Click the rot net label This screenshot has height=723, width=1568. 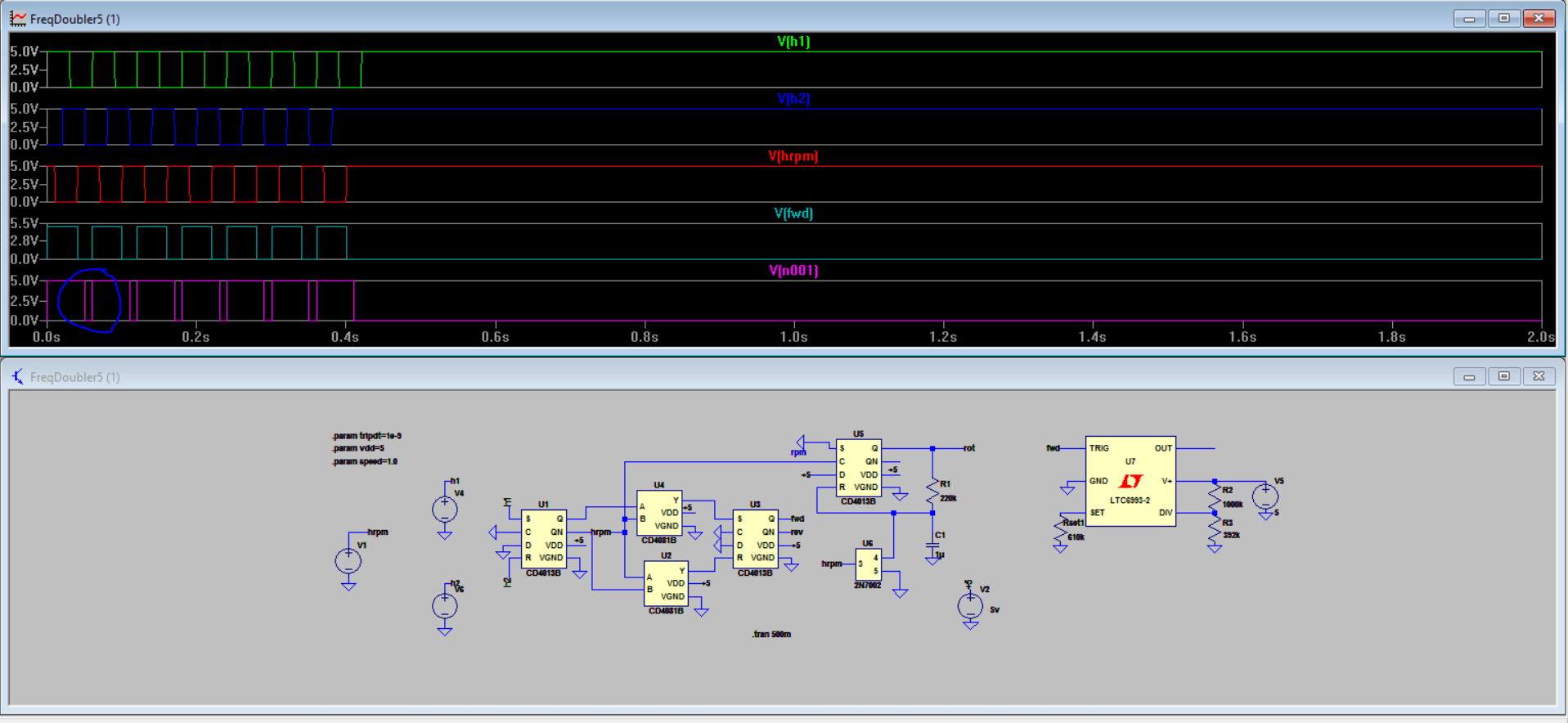pyautogui.click(x=969, y=448)
